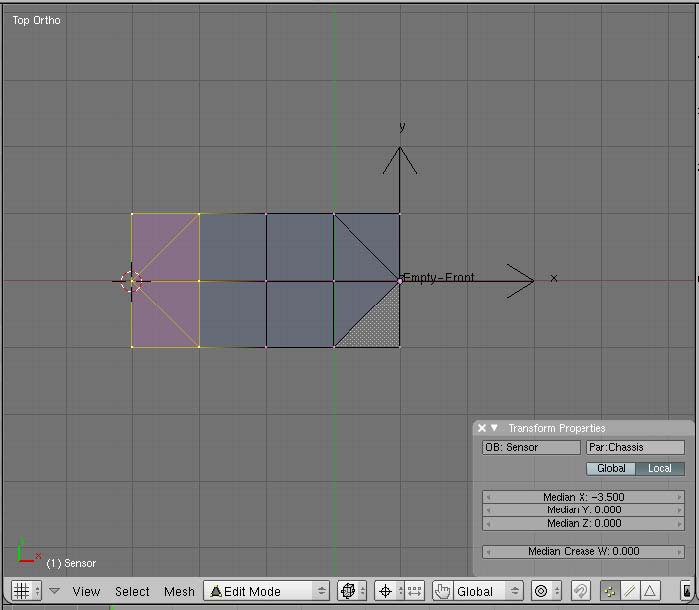This screenshot has height=610, width=699.
Task: Click the draw type selector stepper arrows
Action: click(362, 591)
